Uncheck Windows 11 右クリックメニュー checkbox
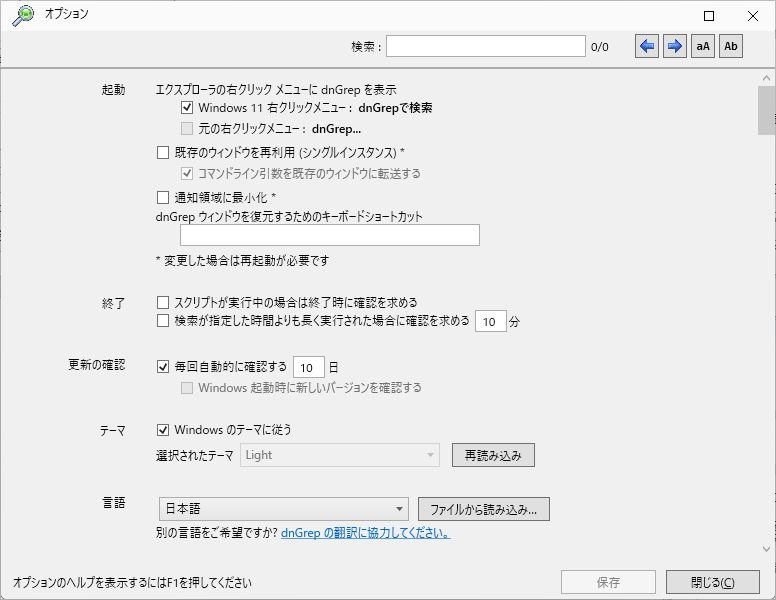The image size is (776, 600). 187,107
